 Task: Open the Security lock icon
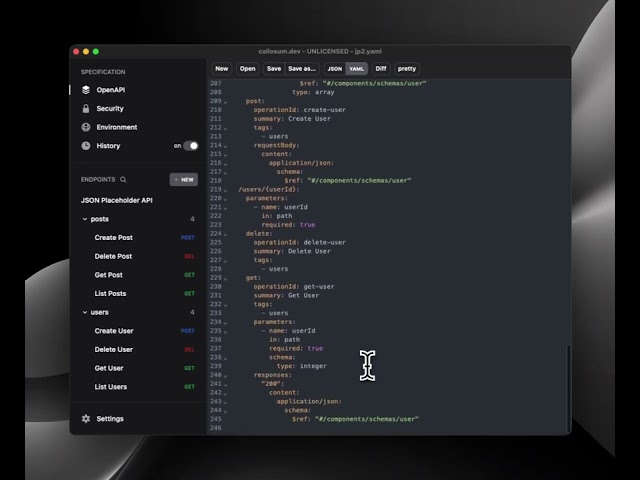pos(86,109)
